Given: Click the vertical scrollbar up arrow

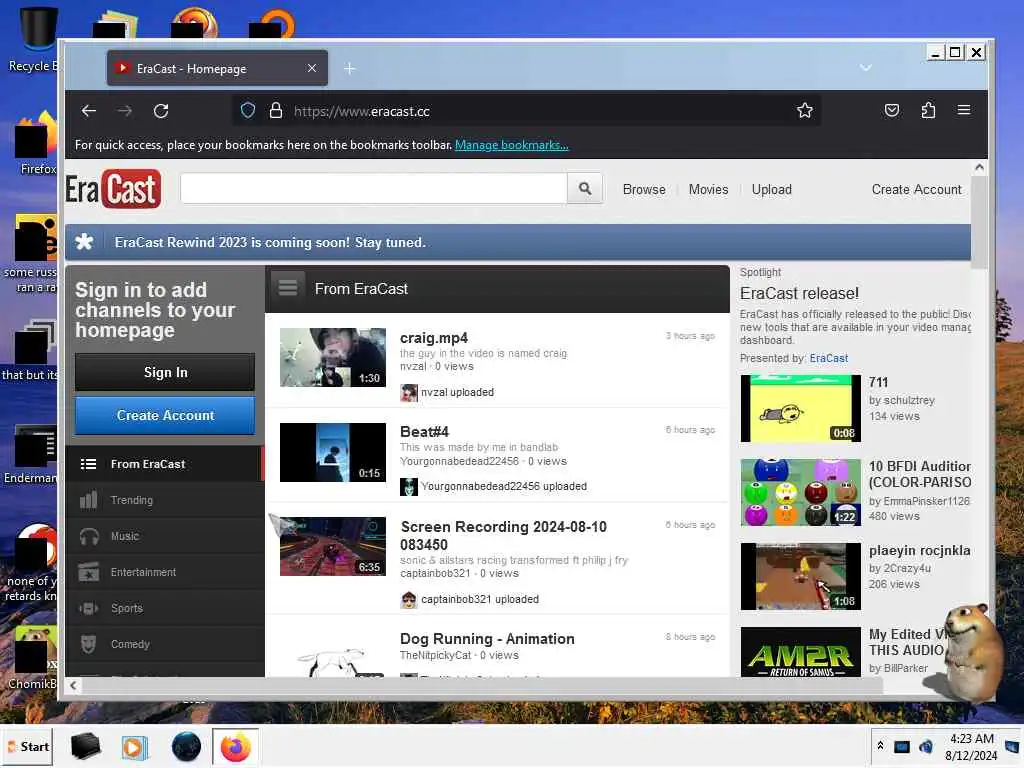Looking at the screenshot, I should [x=979, y=167].
